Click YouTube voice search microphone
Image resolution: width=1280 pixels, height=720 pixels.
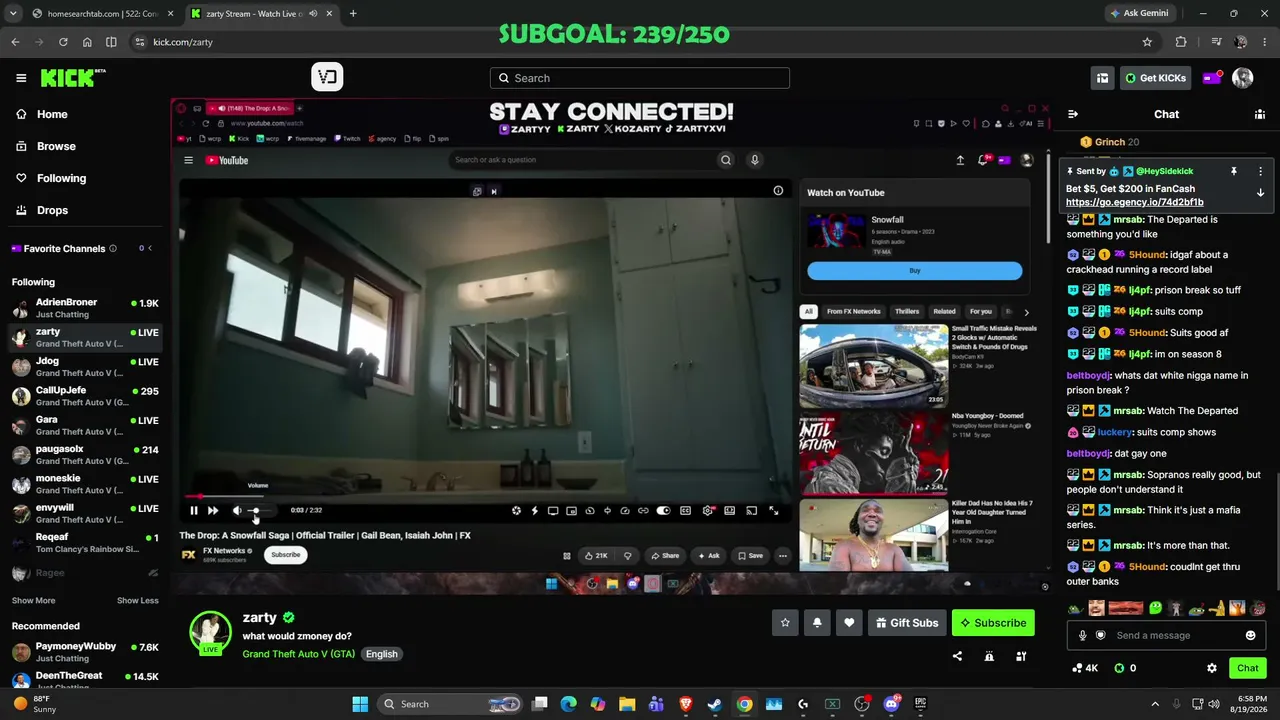point(755,160)
